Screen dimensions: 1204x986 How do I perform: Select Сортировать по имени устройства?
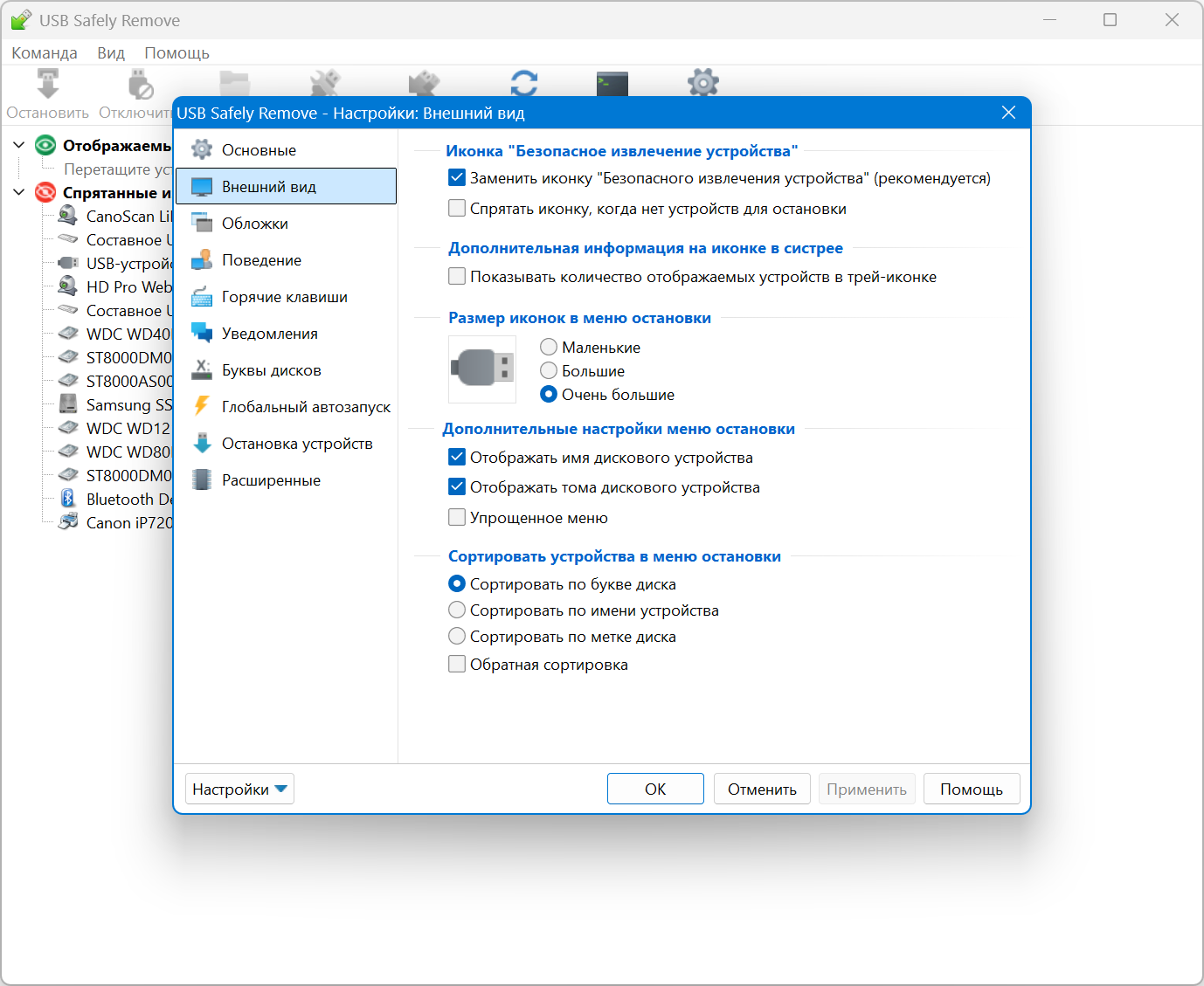(457, 610)
